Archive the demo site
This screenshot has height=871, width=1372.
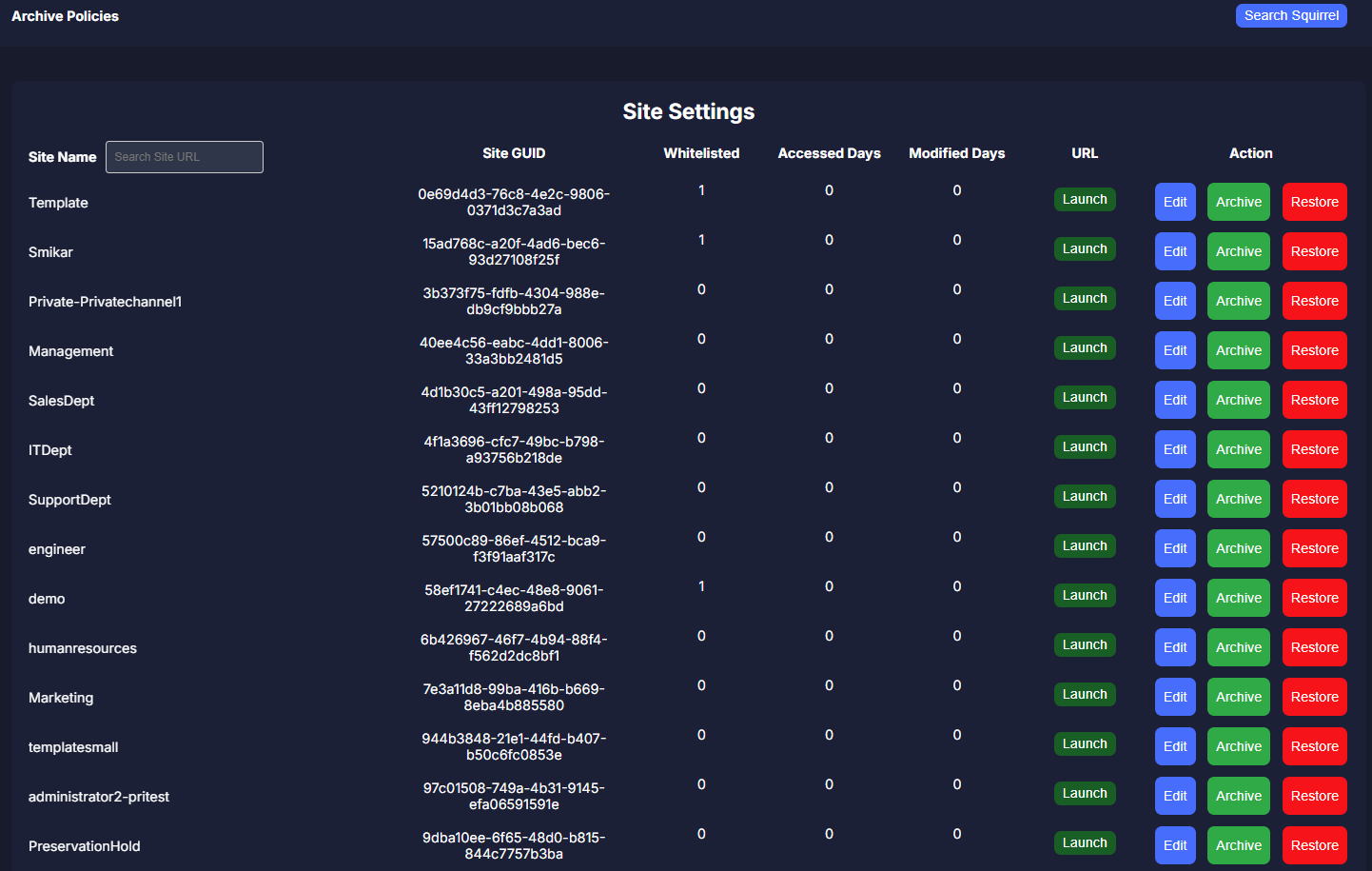1238,598
